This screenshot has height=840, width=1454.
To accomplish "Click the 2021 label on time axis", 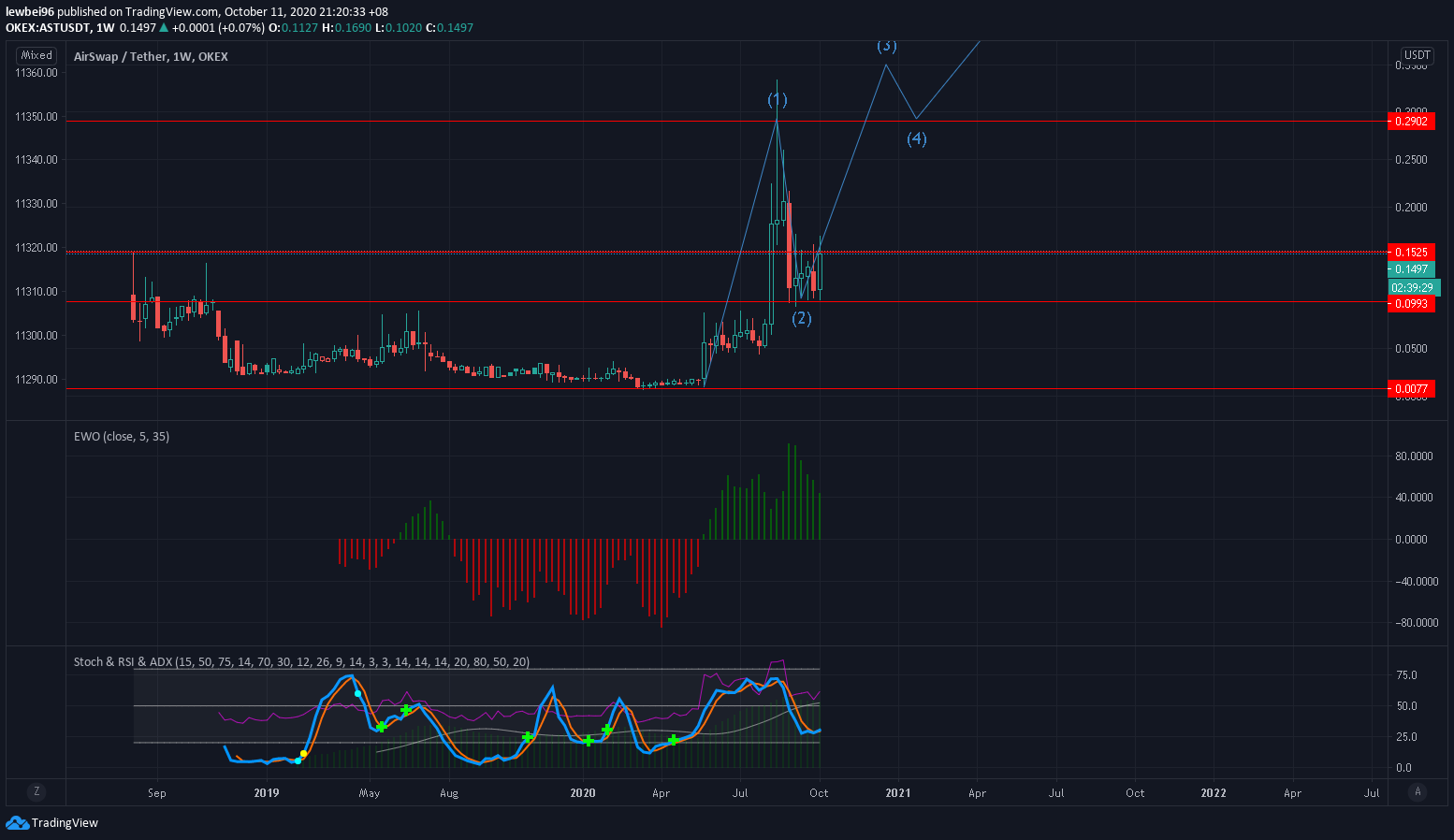I will [898, 793].
